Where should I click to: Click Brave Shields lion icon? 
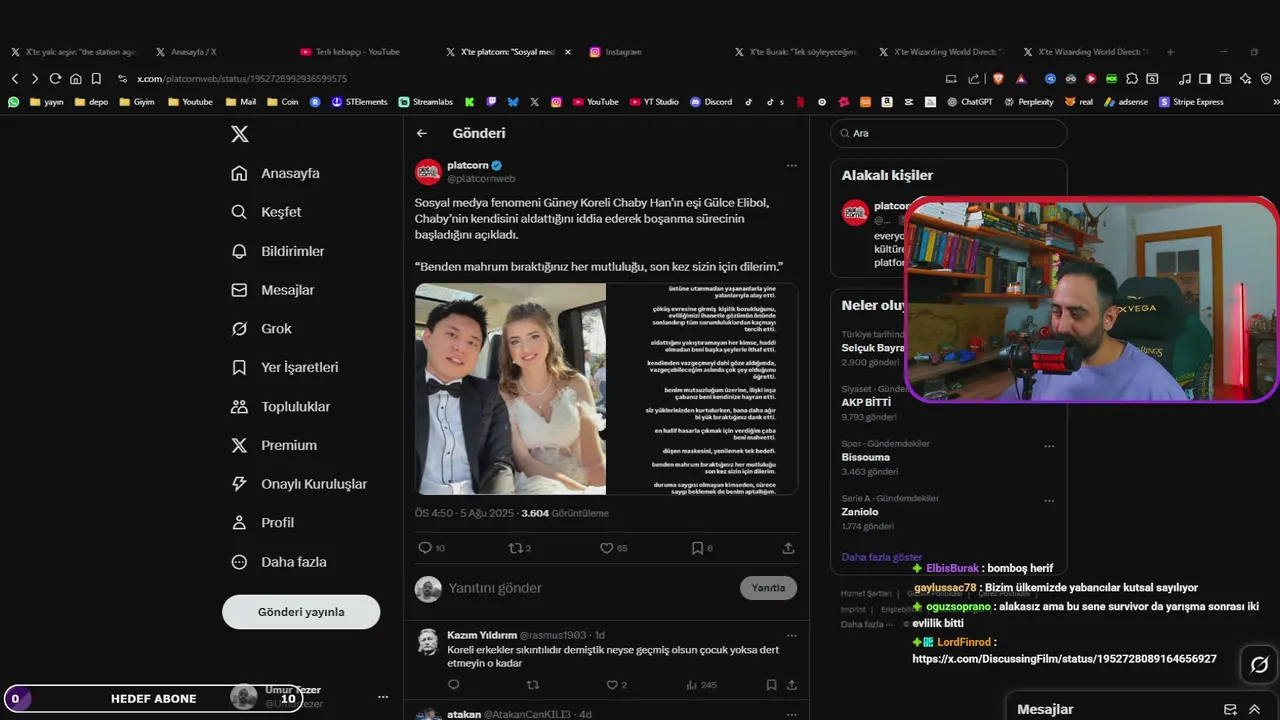[998, 79]
